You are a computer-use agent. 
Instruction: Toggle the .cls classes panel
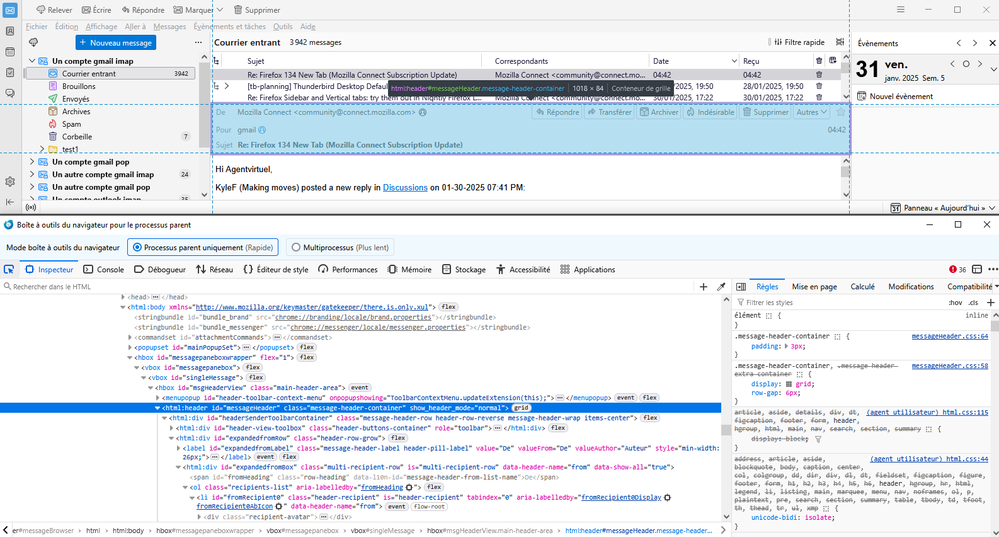coord(974,303)
